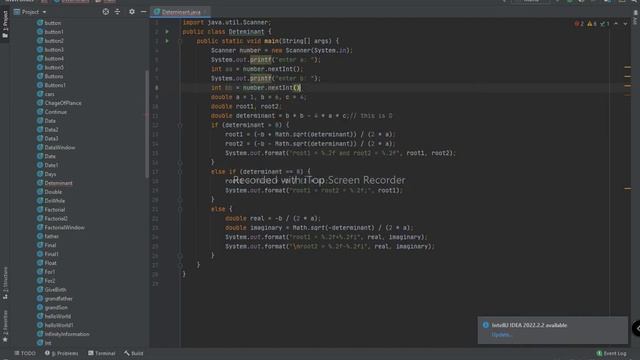Open the Problems tool window
The height and width of the screenshot is (360, 640).
pyautogui.click(x=62, y=353)
